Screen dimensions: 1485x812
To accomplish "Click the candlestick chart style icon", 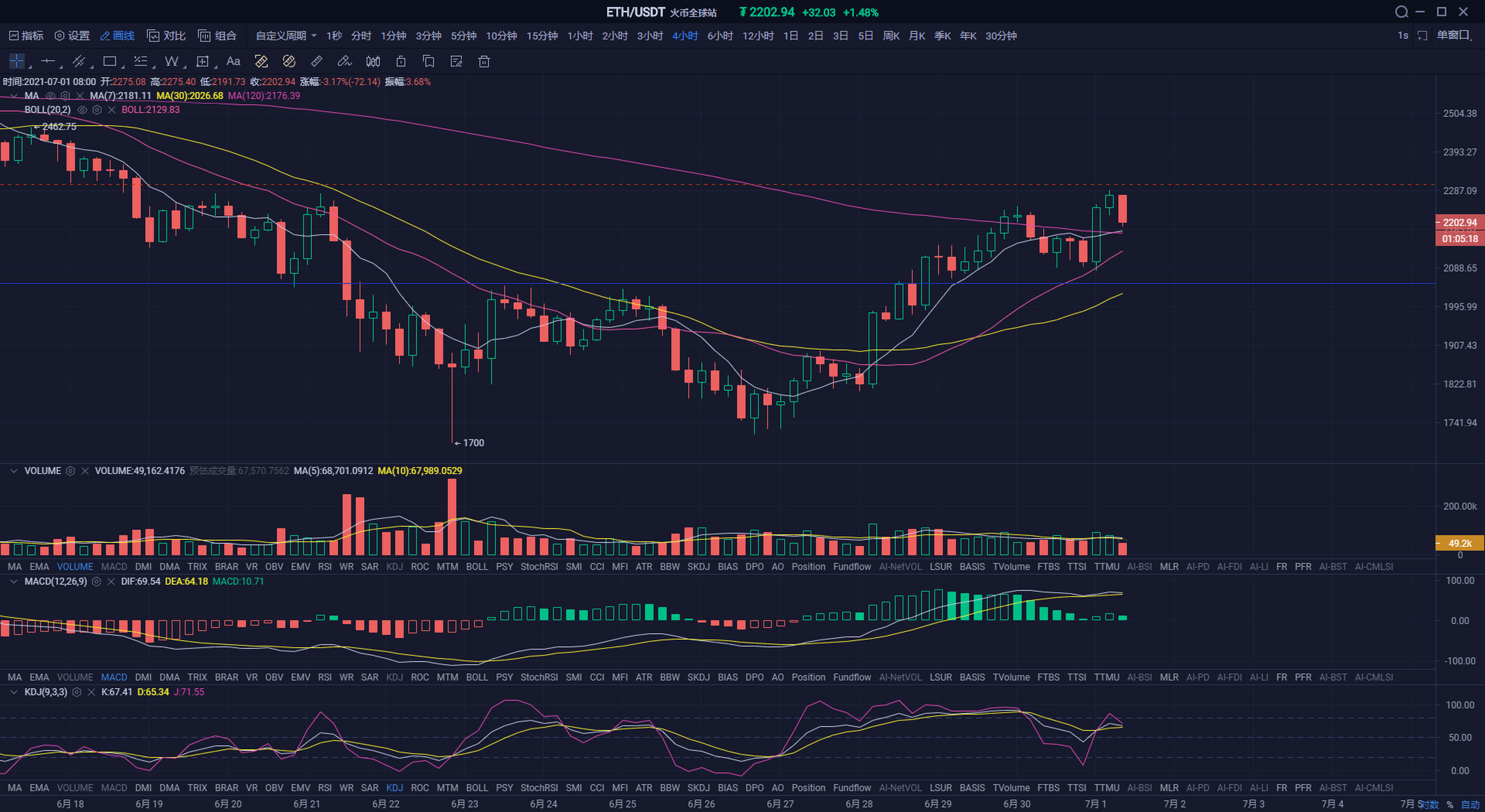I will pos(373,62).
